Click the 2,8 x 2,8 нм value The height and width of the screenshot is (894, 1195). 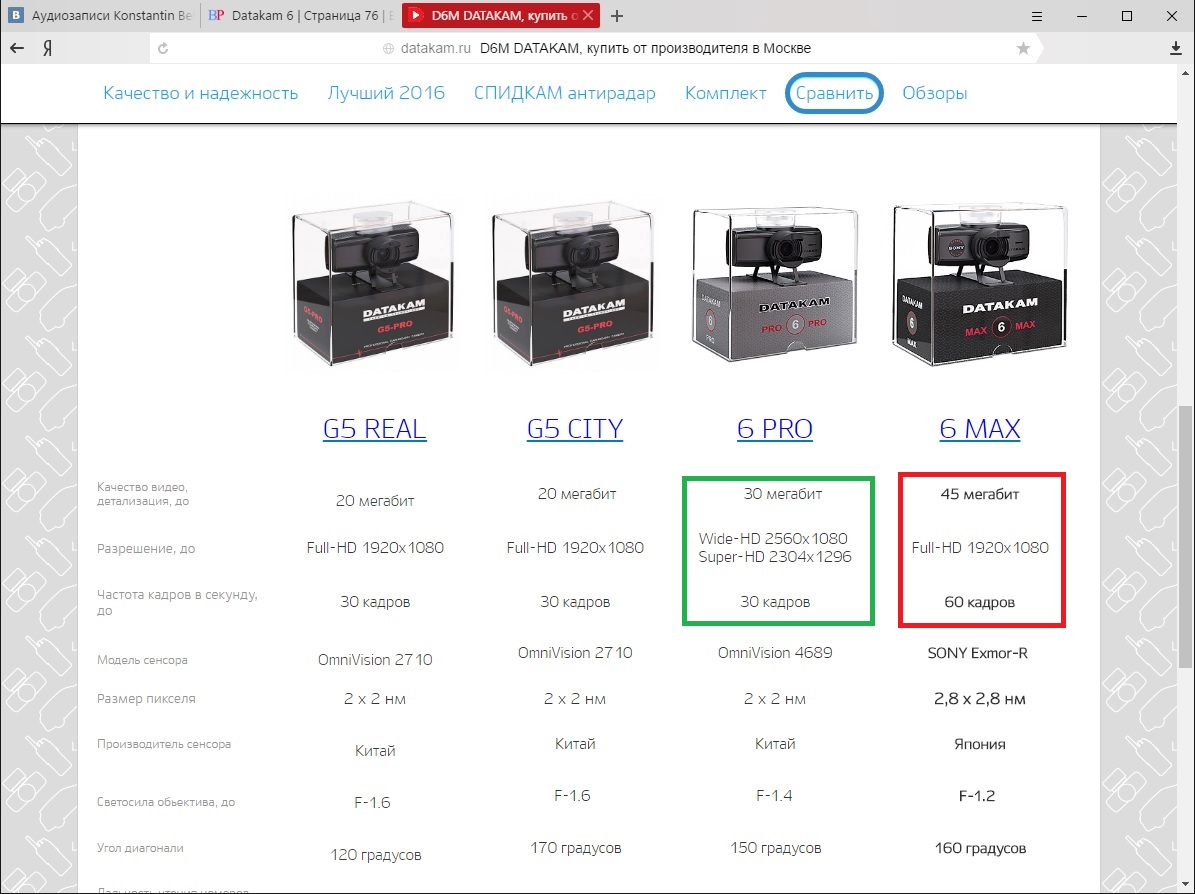(979, 699)
